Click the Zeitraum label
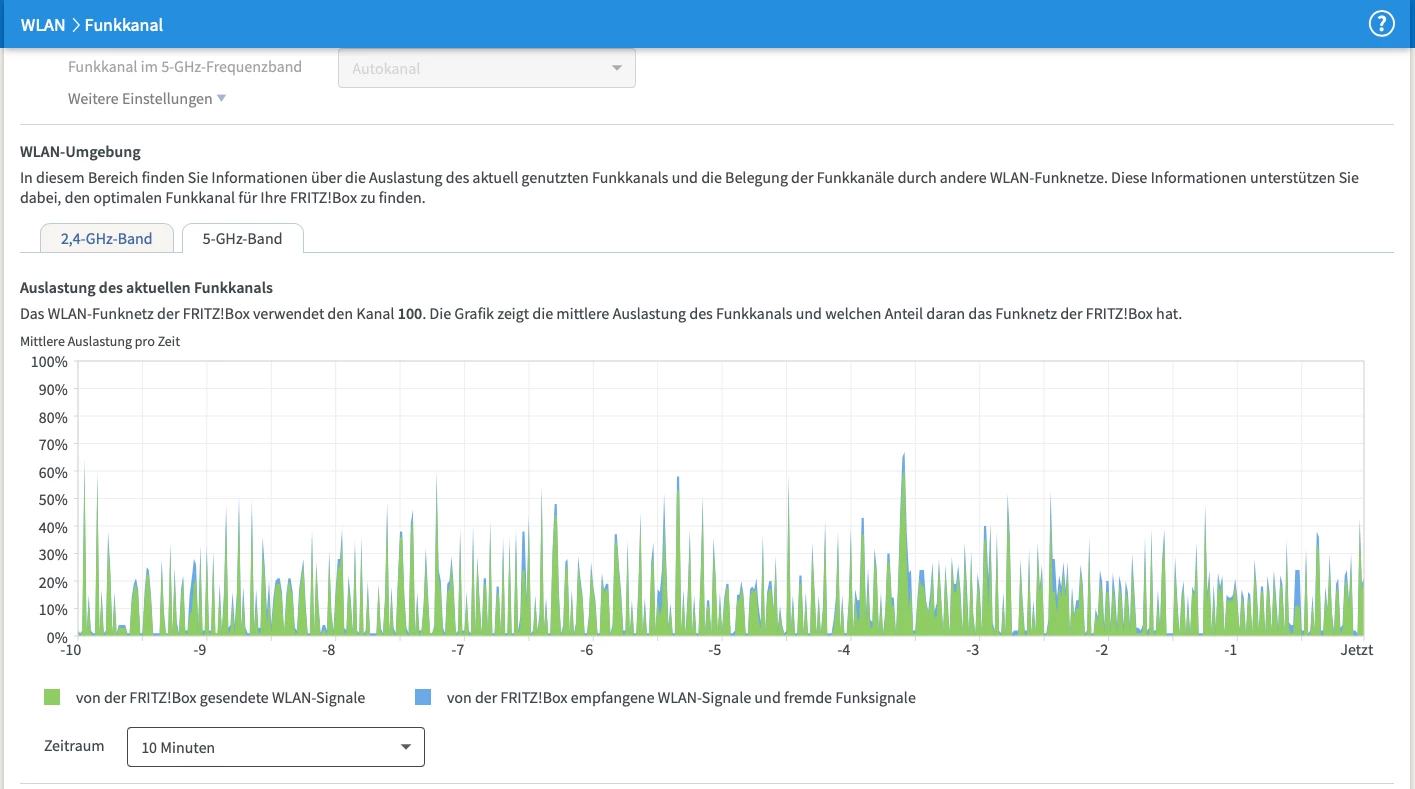This screenshot has width=1415, height=789. (74, 746)
